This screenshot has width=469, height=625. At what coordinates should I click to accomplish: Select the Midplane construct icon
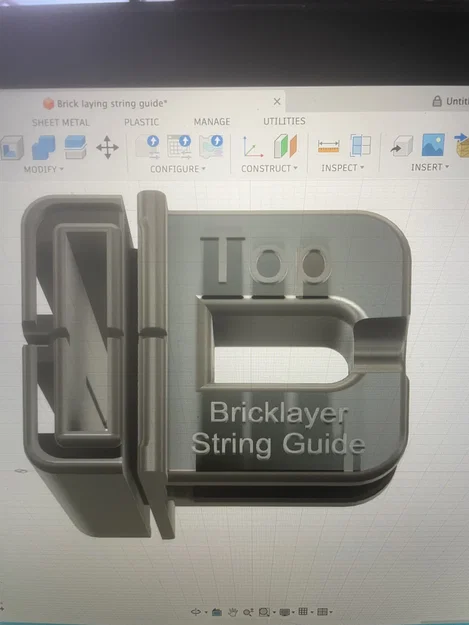point(285,146)
